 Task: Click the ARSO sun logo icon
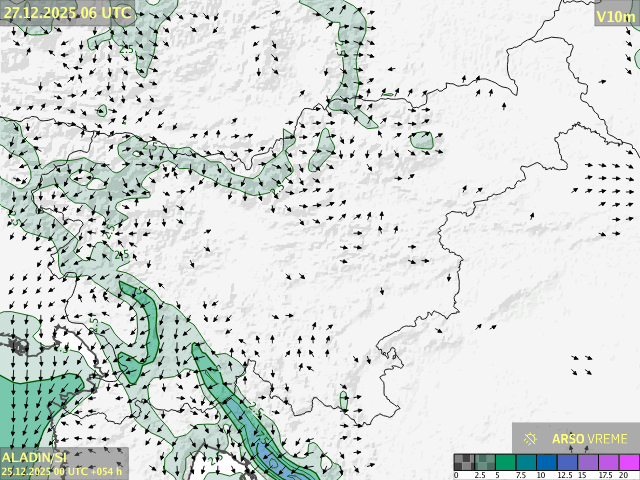530,438
